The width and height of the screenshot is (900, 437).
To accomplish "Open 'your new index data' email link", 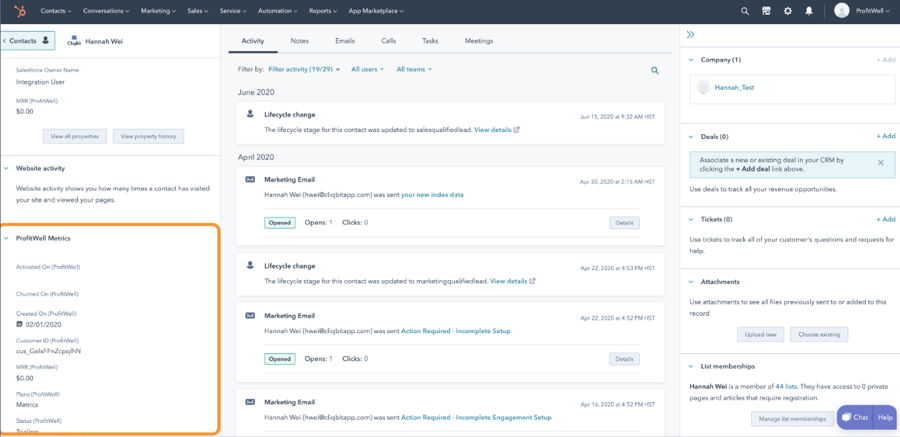I will 432,195.
